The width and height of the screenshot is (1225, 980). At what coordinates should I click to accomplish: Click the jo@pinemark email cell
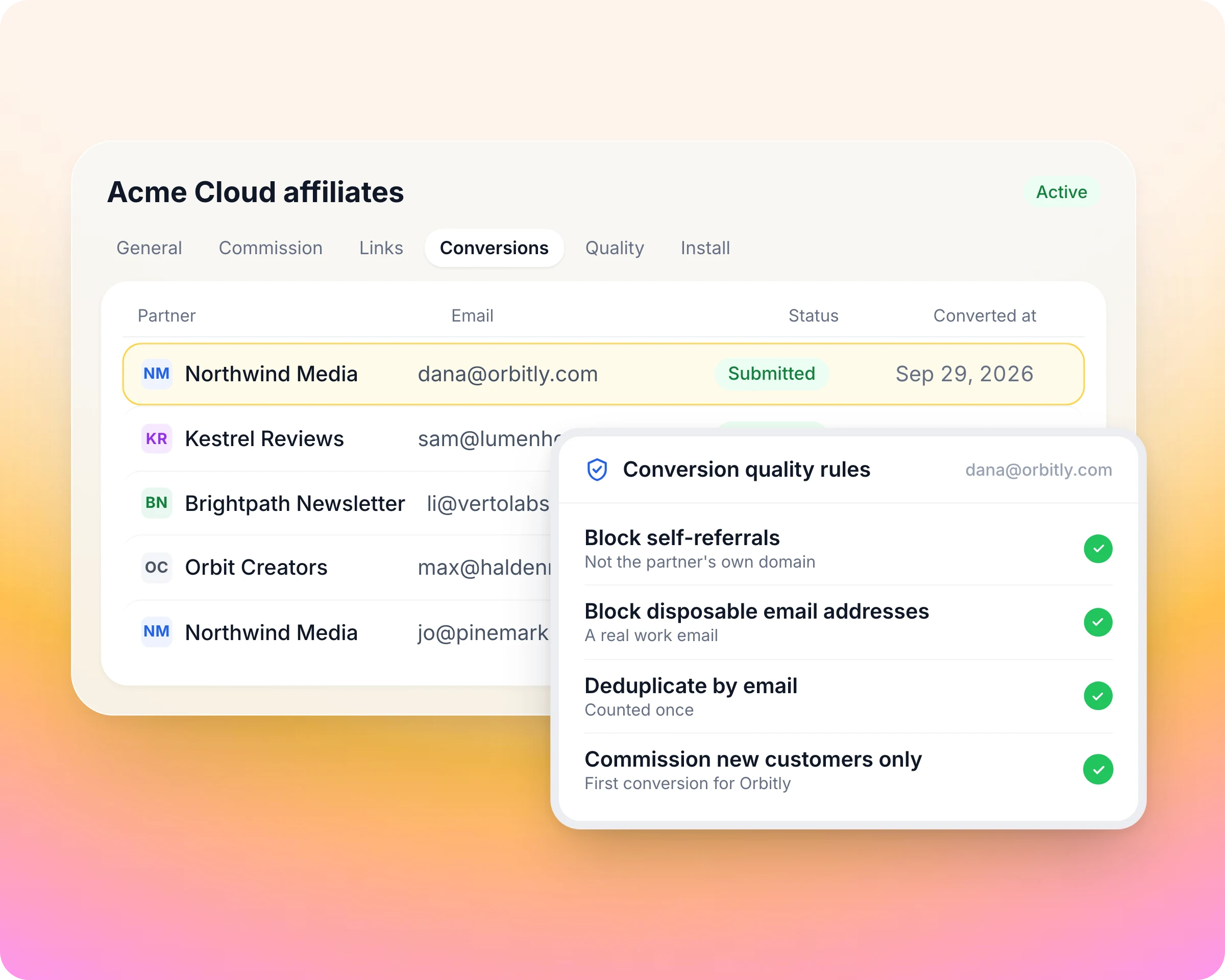483,633
